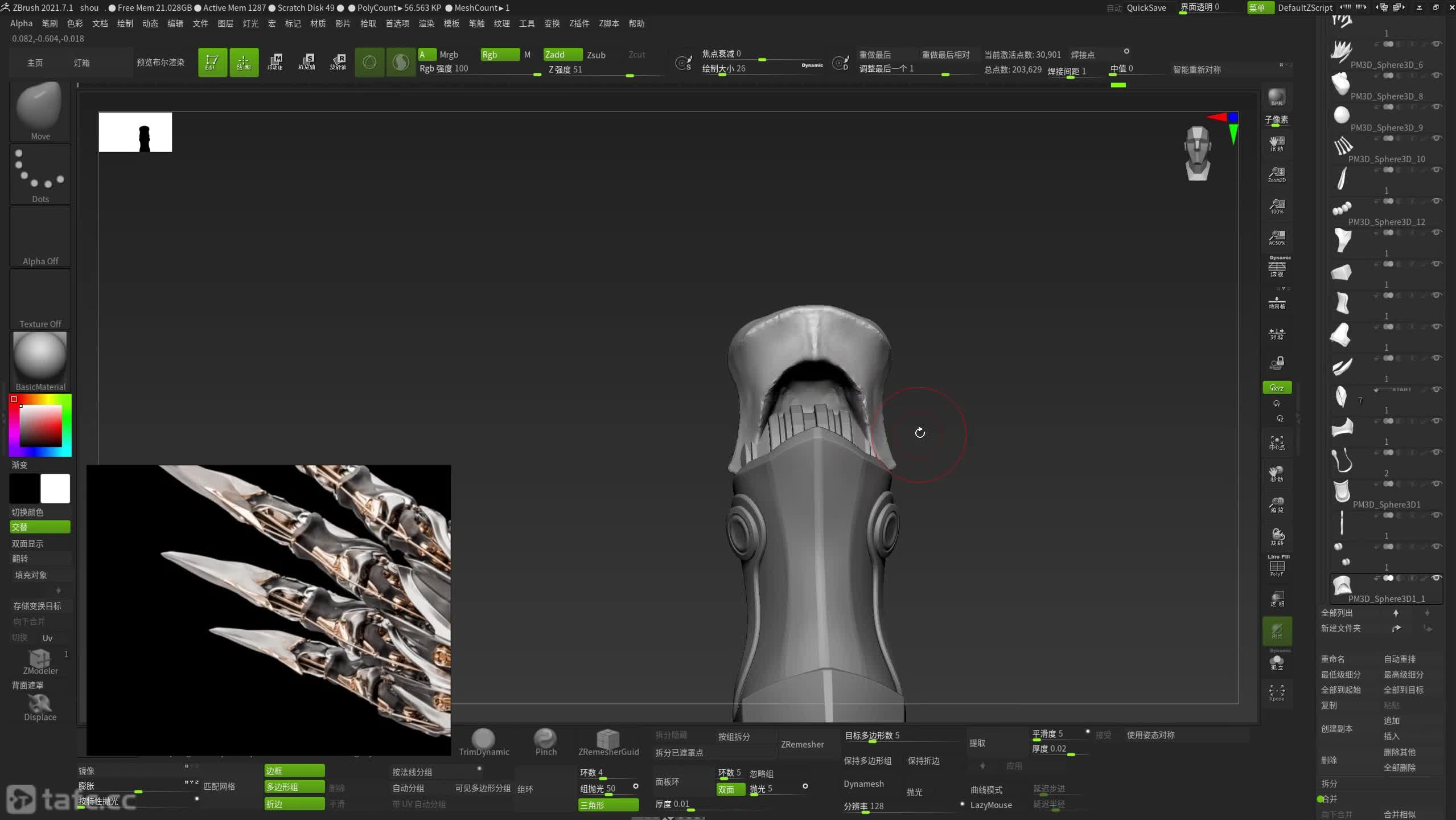Toggle the Mrgb channel

[x=449, y=55]
